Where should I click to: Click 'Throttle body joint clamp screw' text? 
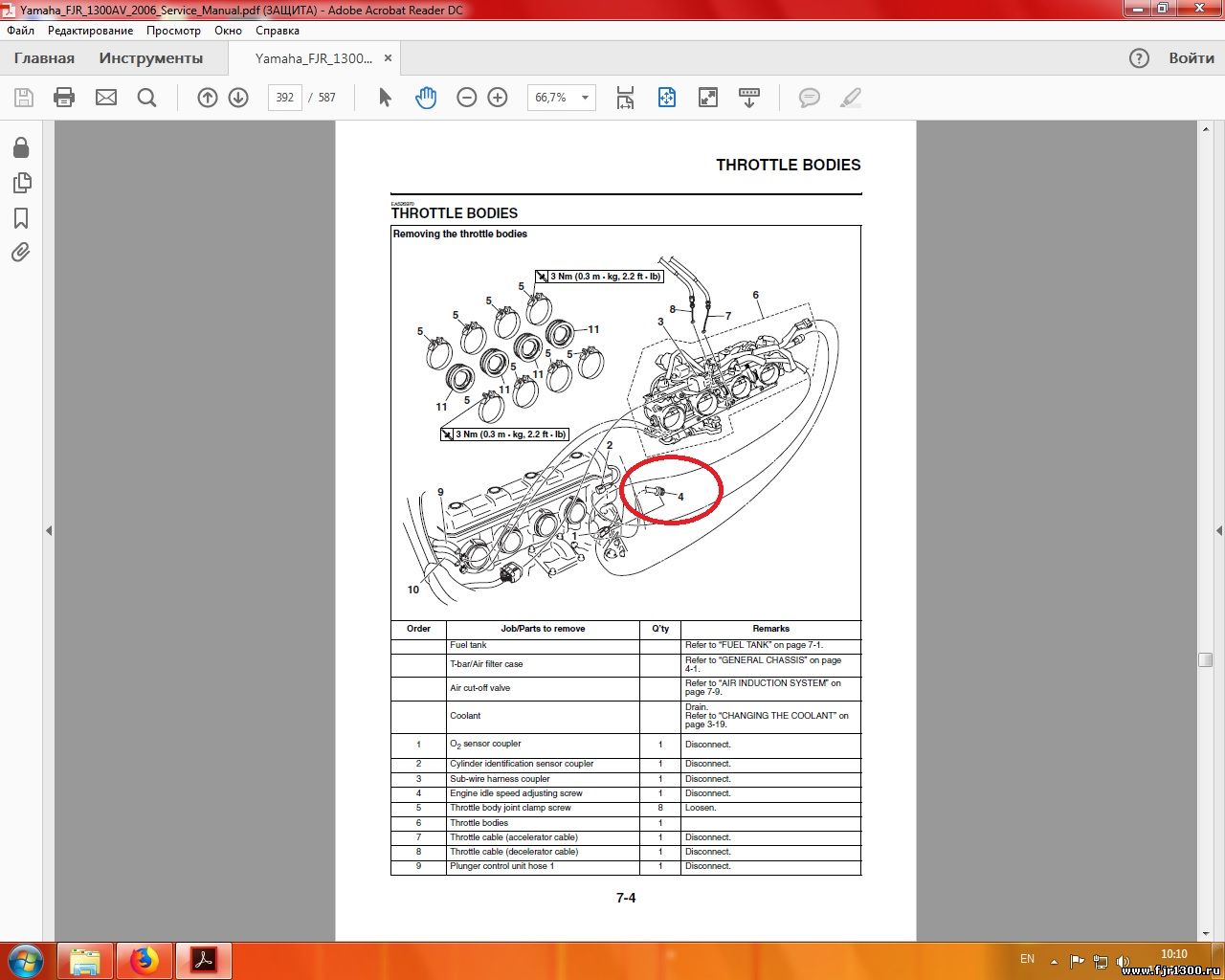point(510,808)
